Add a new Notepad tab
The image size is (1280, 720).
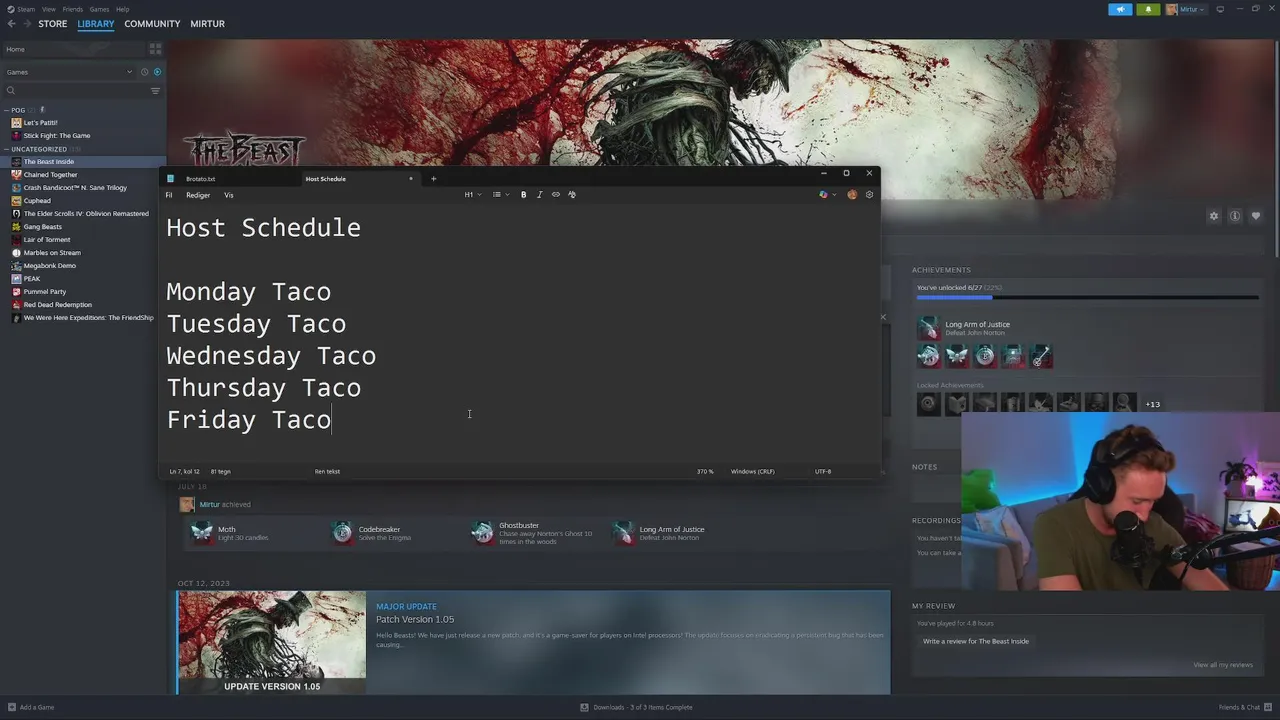[433, 179]
